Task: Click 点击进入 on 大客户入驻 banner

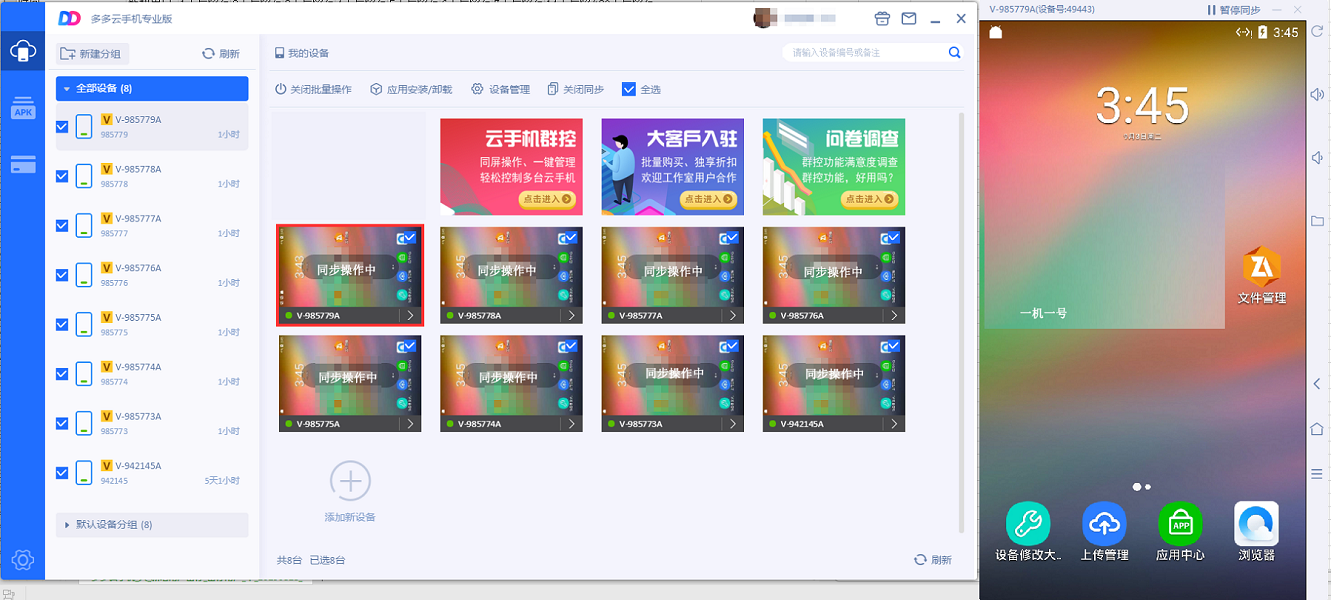Action: 708,199
